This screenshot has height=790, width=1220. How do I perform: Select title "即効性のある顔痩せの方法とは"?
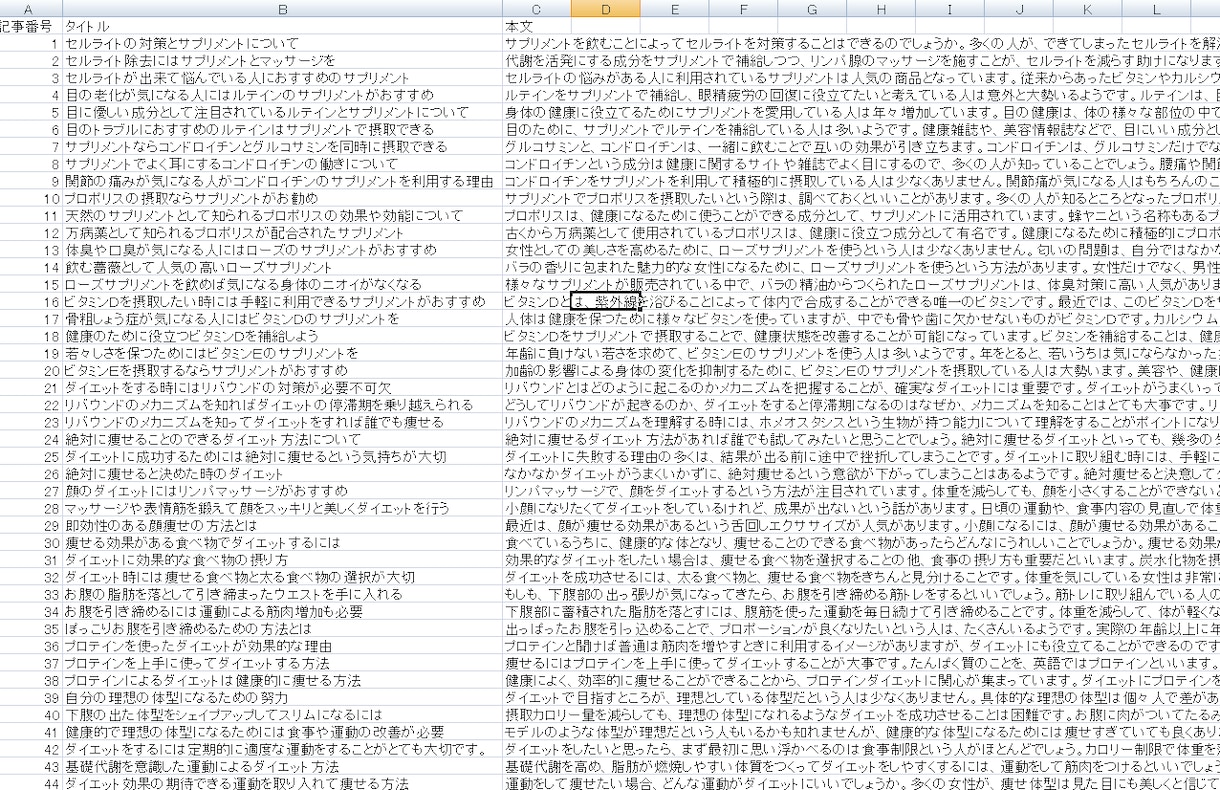tap(282, 524)
